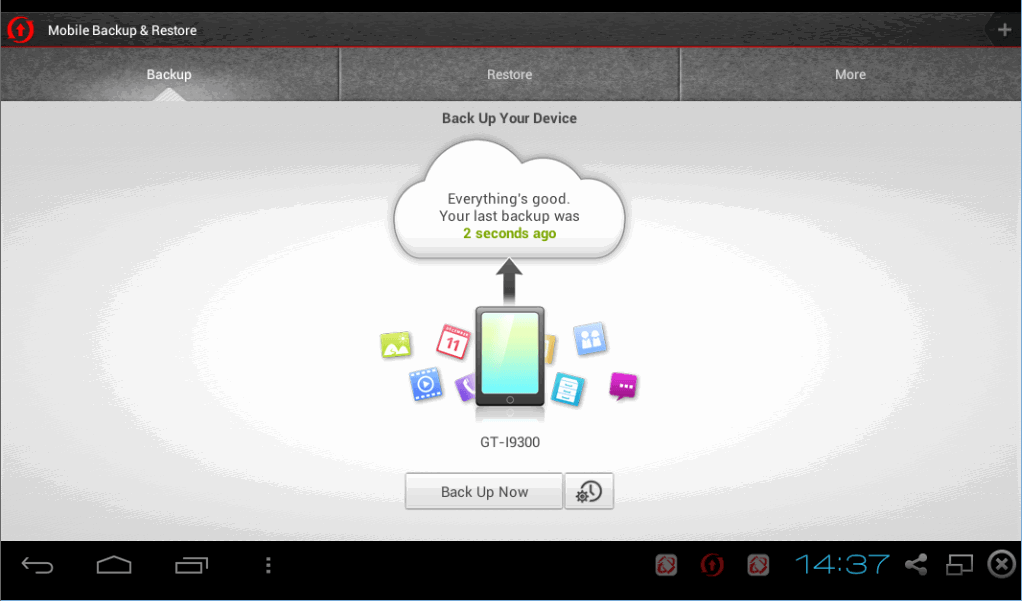This screenshot has height=601, width=1022.
Task: Click the blue video player icon
Action: pos(426,385)
